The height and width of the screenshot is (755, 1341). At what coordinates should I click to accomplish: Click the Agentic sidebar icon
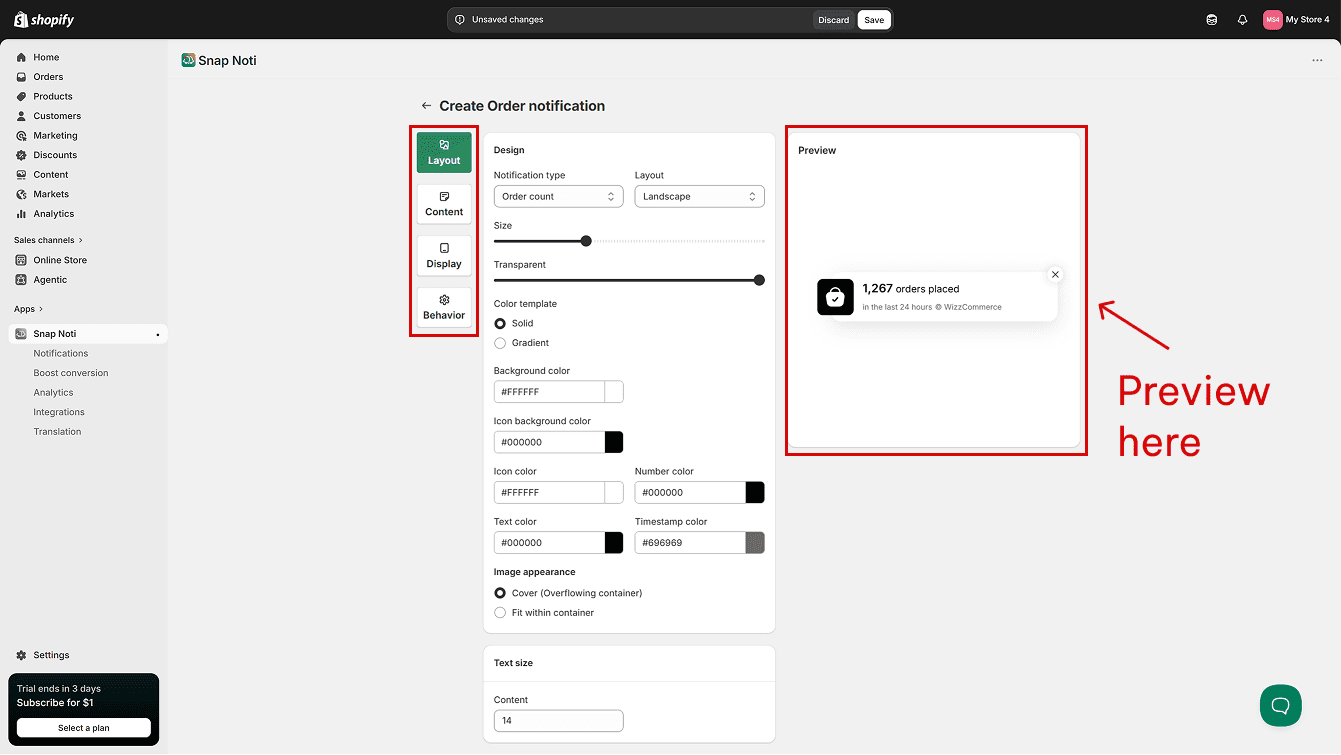click(21, 280)
